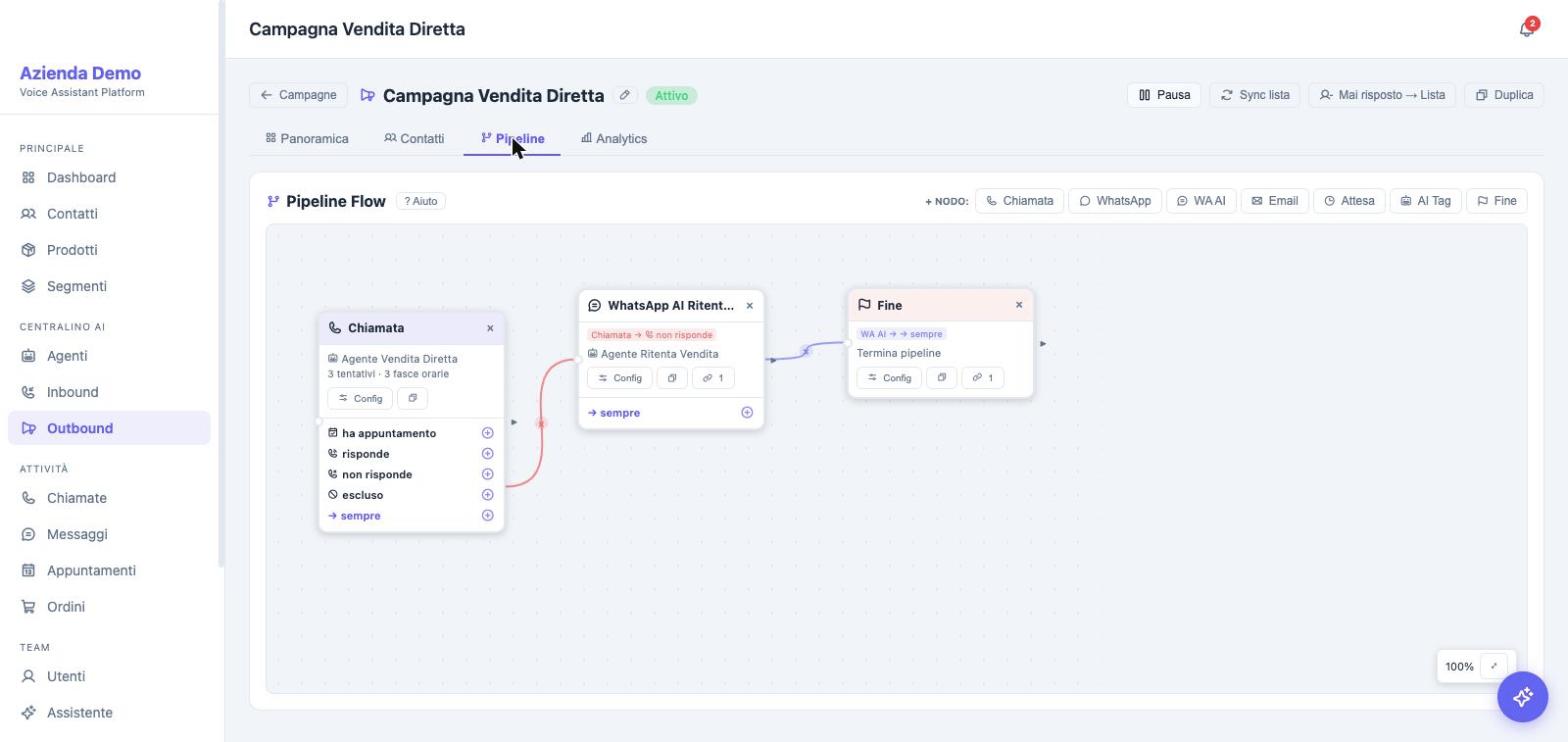The height and width of the screenshot is (742, 1568).
Task: Click the link count icon in WhatsApp AI node
Action: click(713, 378)
